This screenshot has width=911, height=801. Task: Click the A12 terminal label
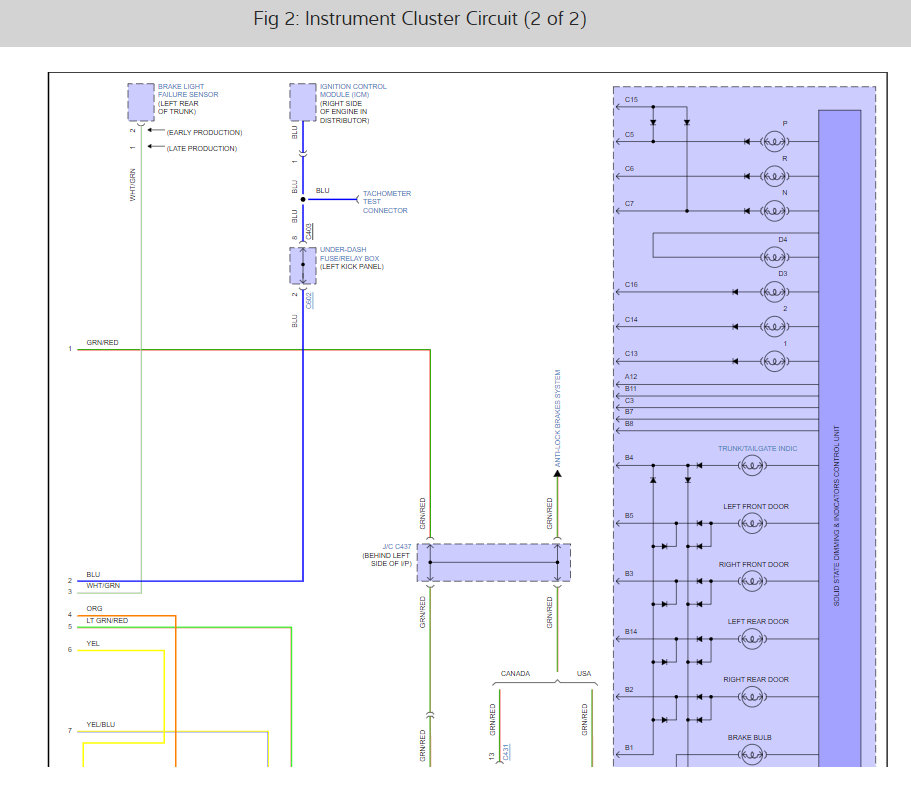(631, 376)
